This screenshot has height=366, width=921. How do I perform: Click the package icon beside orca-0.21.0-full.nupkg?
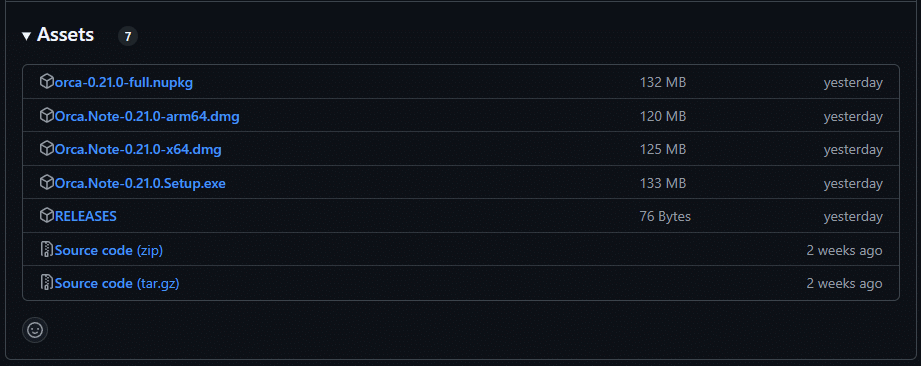click(x=46, y=82)
